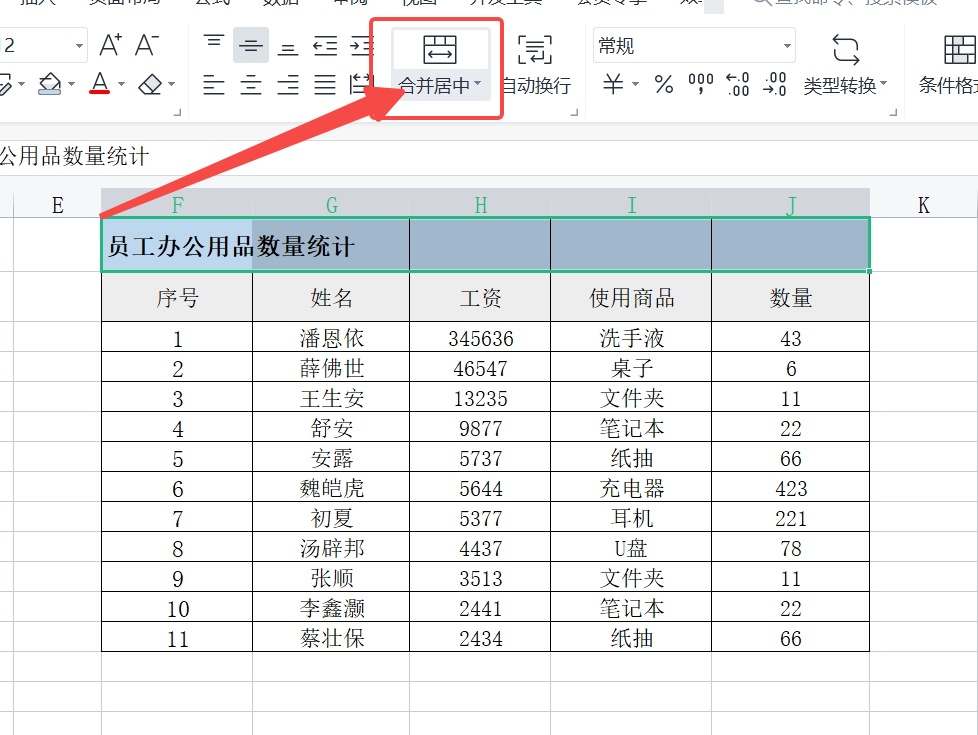
Task: Decrease font size with A- icon
Action: (x=147, y=45)
